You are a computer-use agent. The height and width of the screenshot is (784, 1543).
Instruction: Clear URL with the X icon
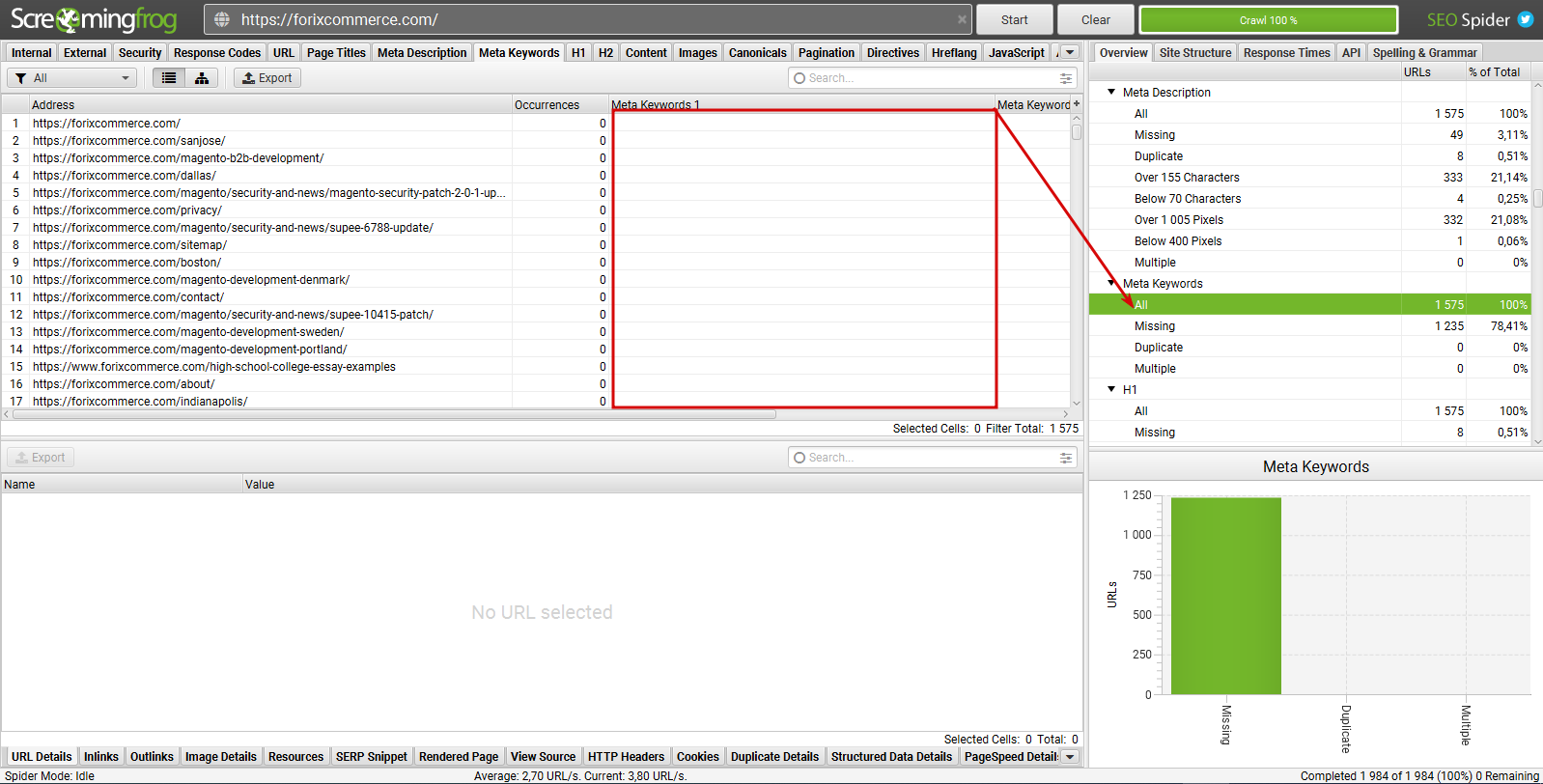(962, 19)
